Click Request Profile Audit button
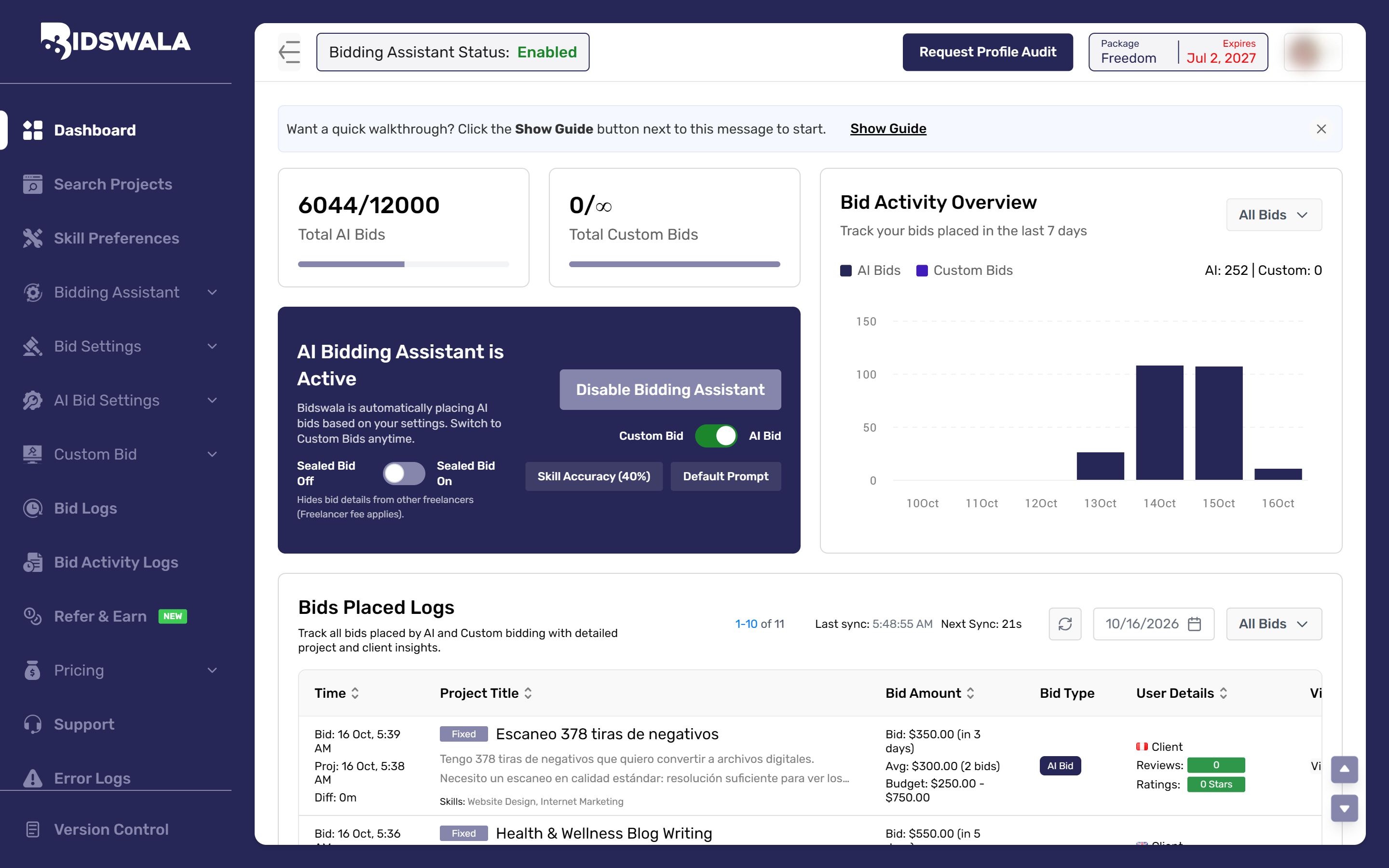The image size is (1389, 868). (x=987, y=52)
